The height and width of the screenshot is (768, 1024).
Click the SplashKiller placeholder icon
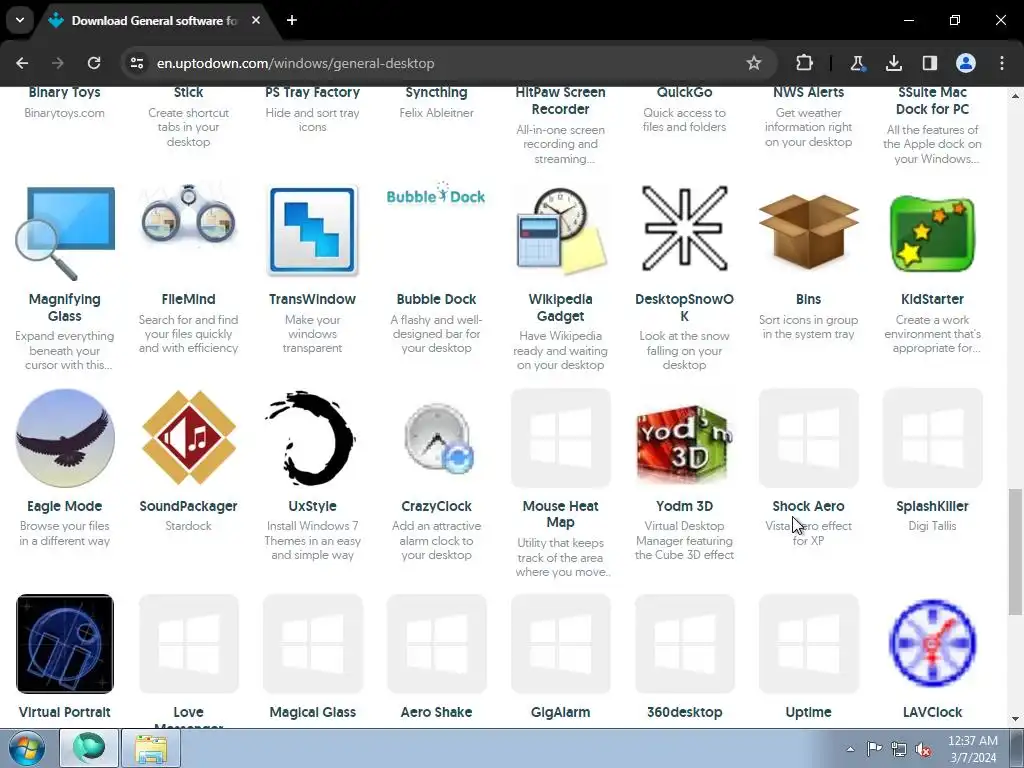click(932, 438)
